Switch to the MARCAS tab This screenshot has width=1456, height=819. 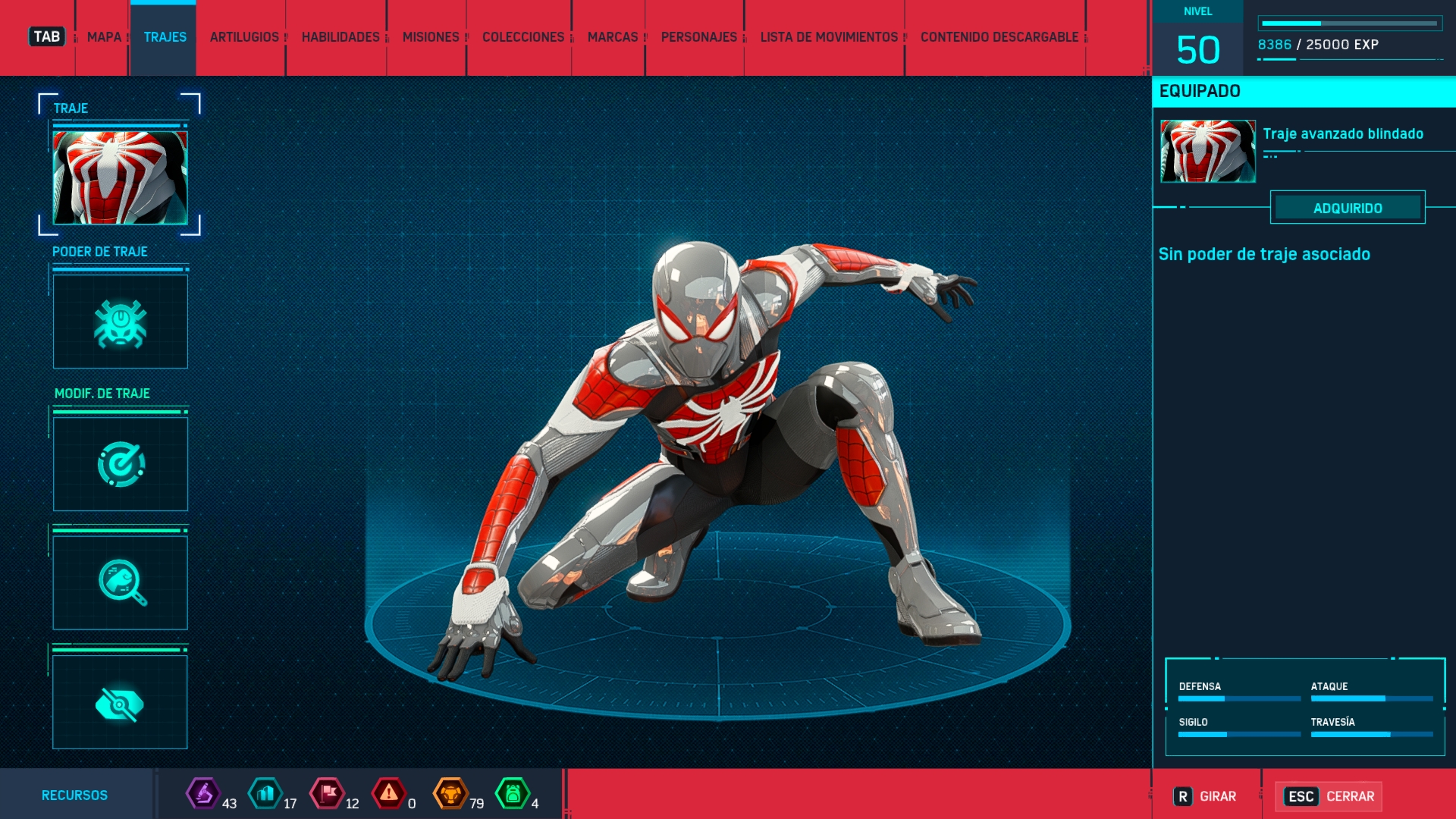click(613, 37)
